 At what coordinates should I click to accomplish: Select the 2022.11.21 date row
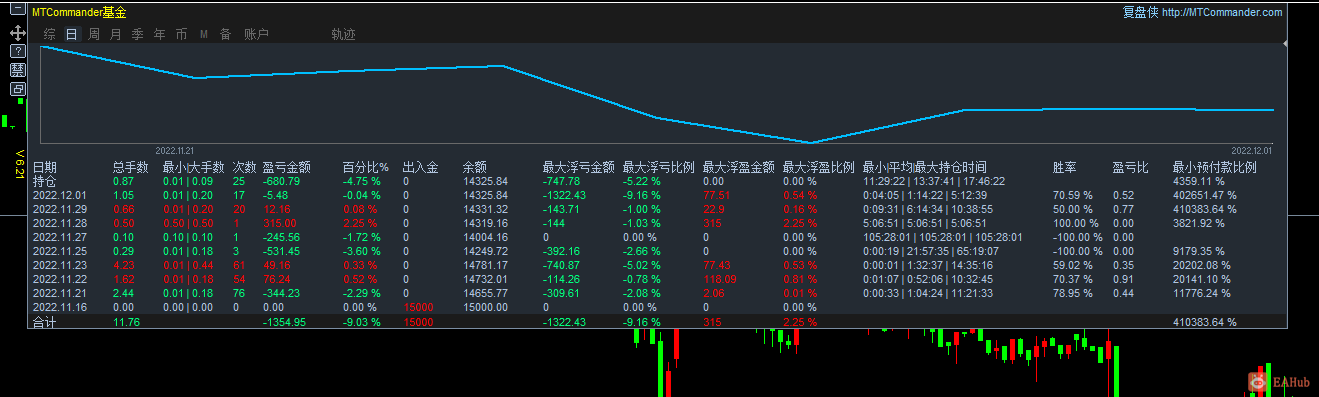(x=60, y=293)
